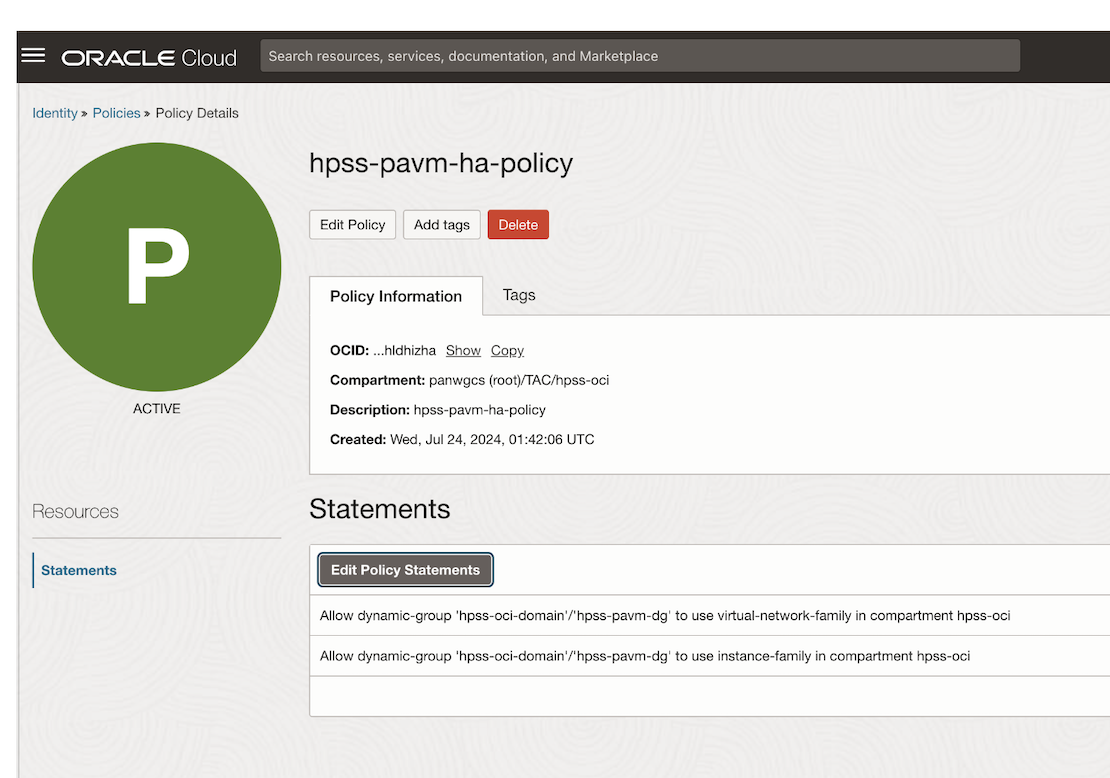Focus the resources and services search box
Viewport: 1110px width, 778px height.
point(640,56)
